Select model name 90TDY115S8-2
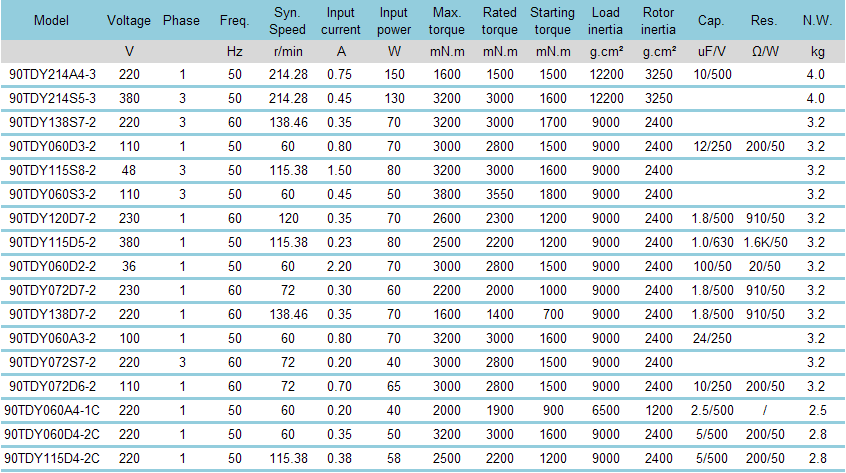The image size is (846, 473). [52, 170]
